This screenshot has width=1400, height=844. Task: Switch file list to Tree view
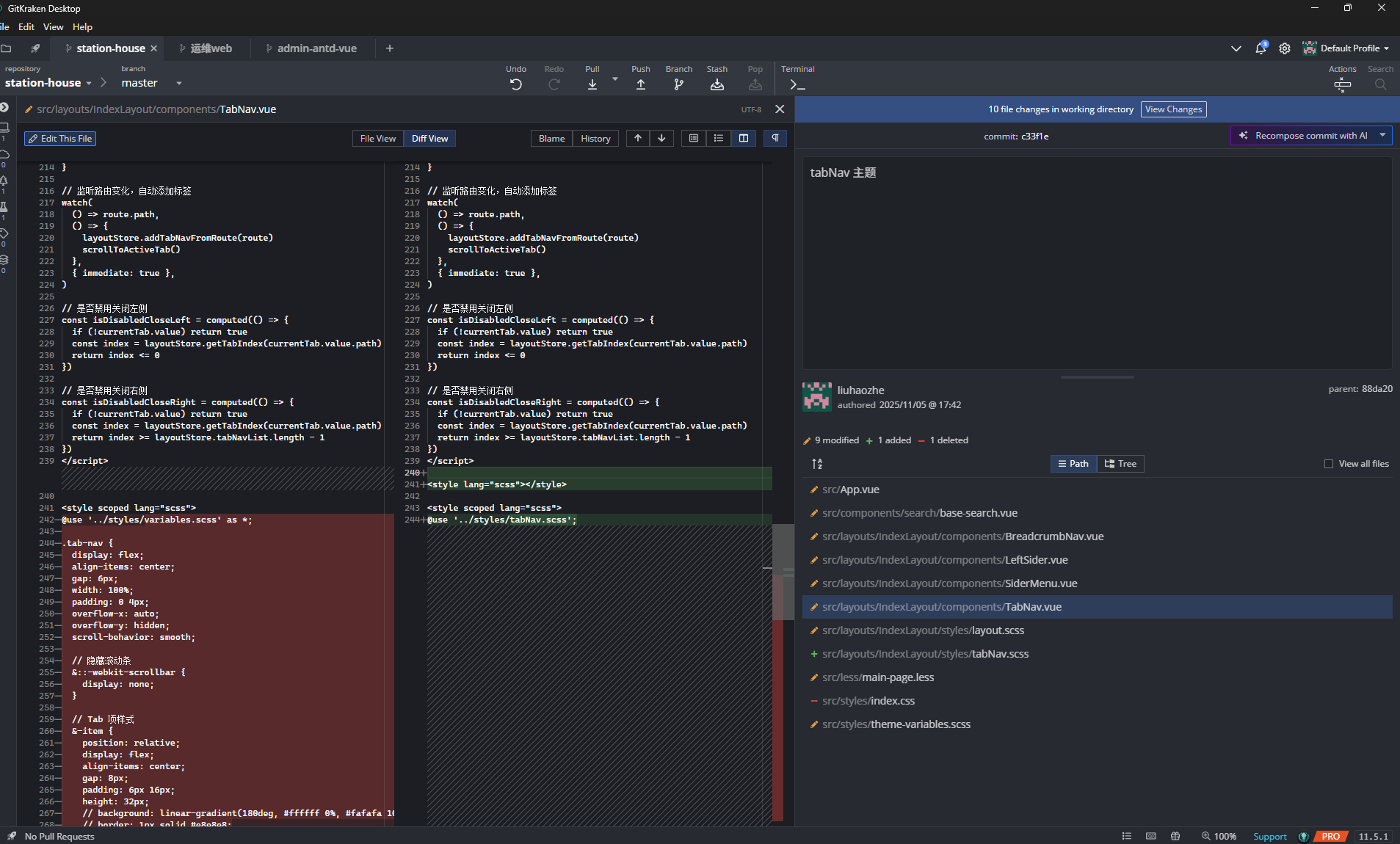coord(1120,464)
